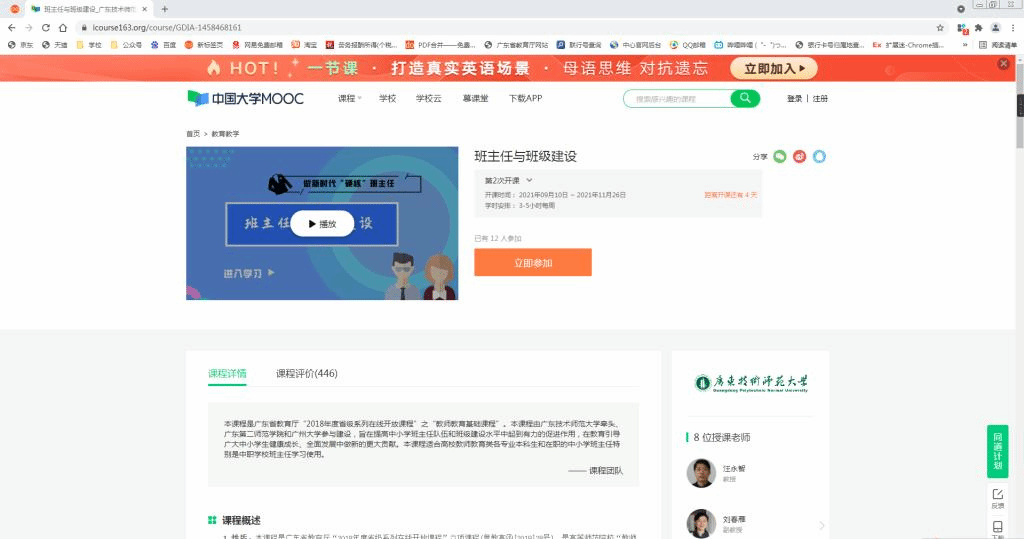Bookmark this page with the star icon

coord(940,27)
